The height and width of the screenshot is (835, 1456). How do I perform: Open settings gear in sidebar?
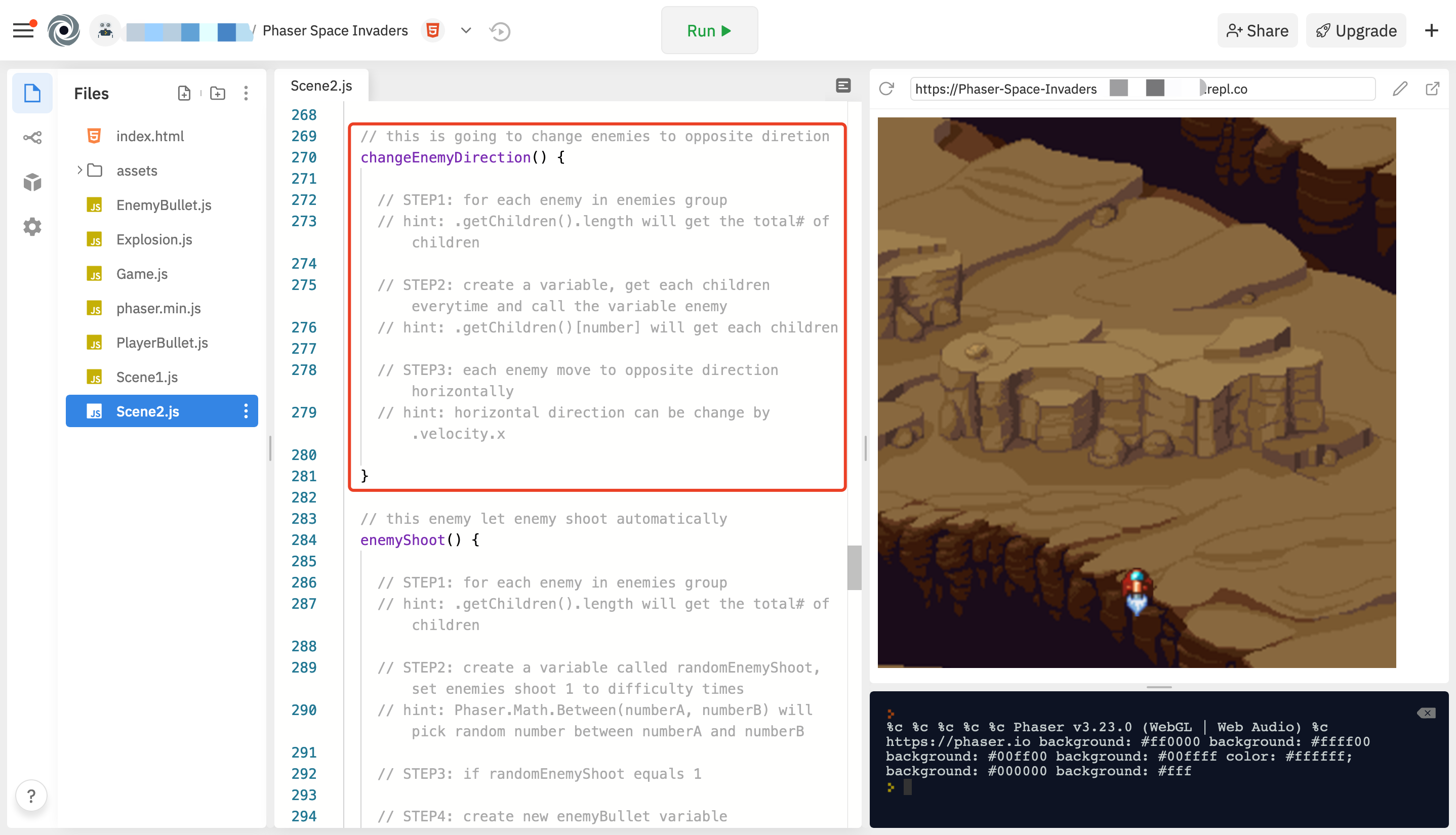[32, 227]
